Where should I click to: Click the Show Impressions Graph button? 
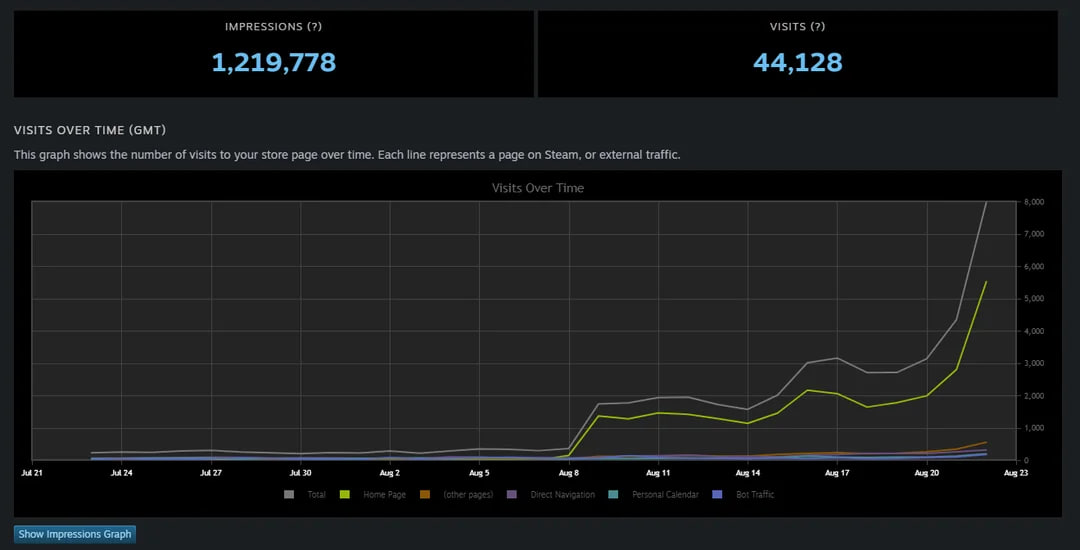tap(74, 534)
